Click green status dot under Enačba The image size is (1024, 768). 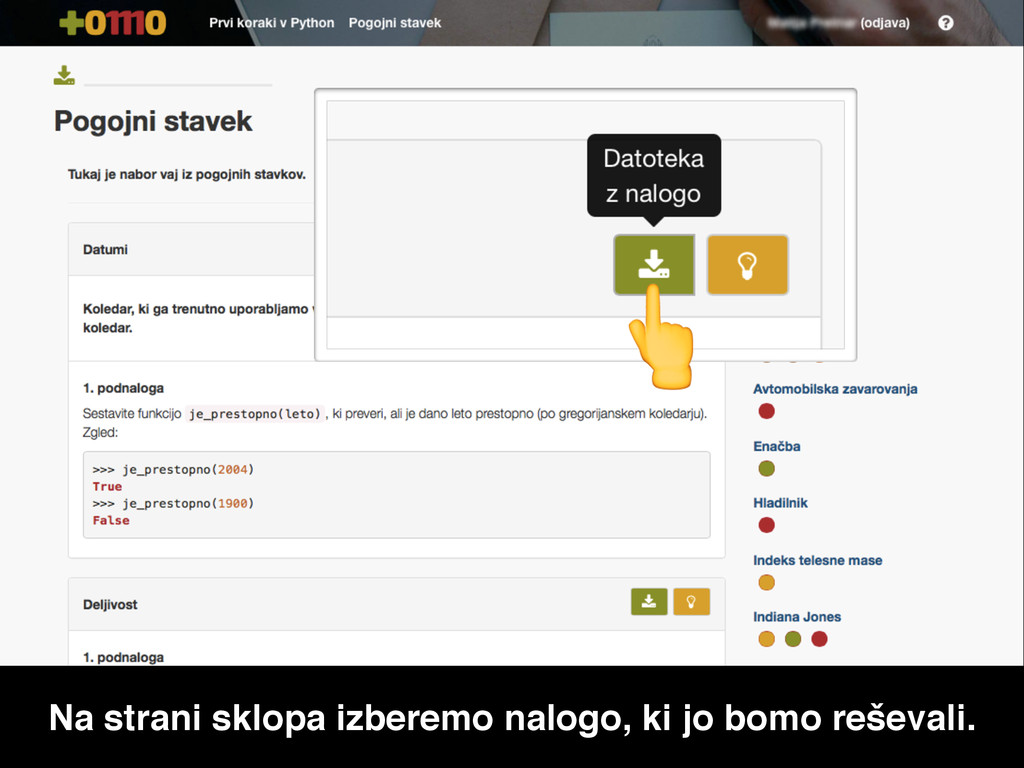(767, 468)
